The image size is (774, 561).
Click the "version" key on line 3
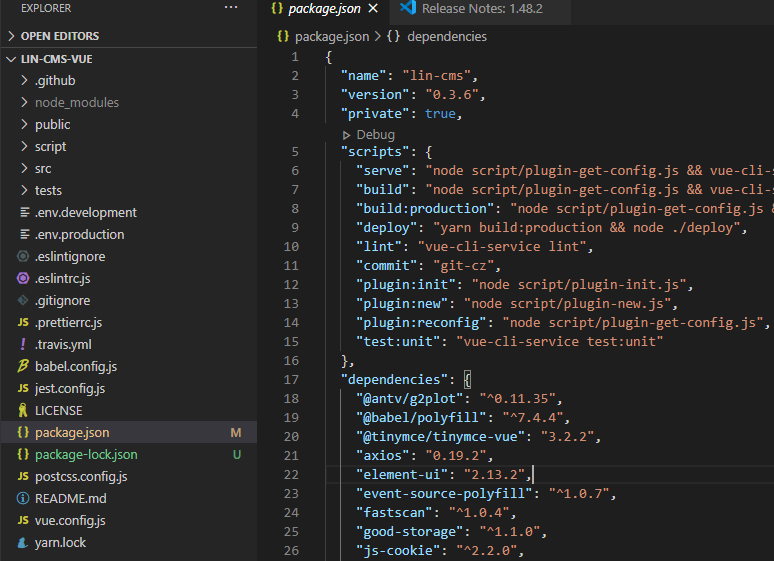[375, 94]
